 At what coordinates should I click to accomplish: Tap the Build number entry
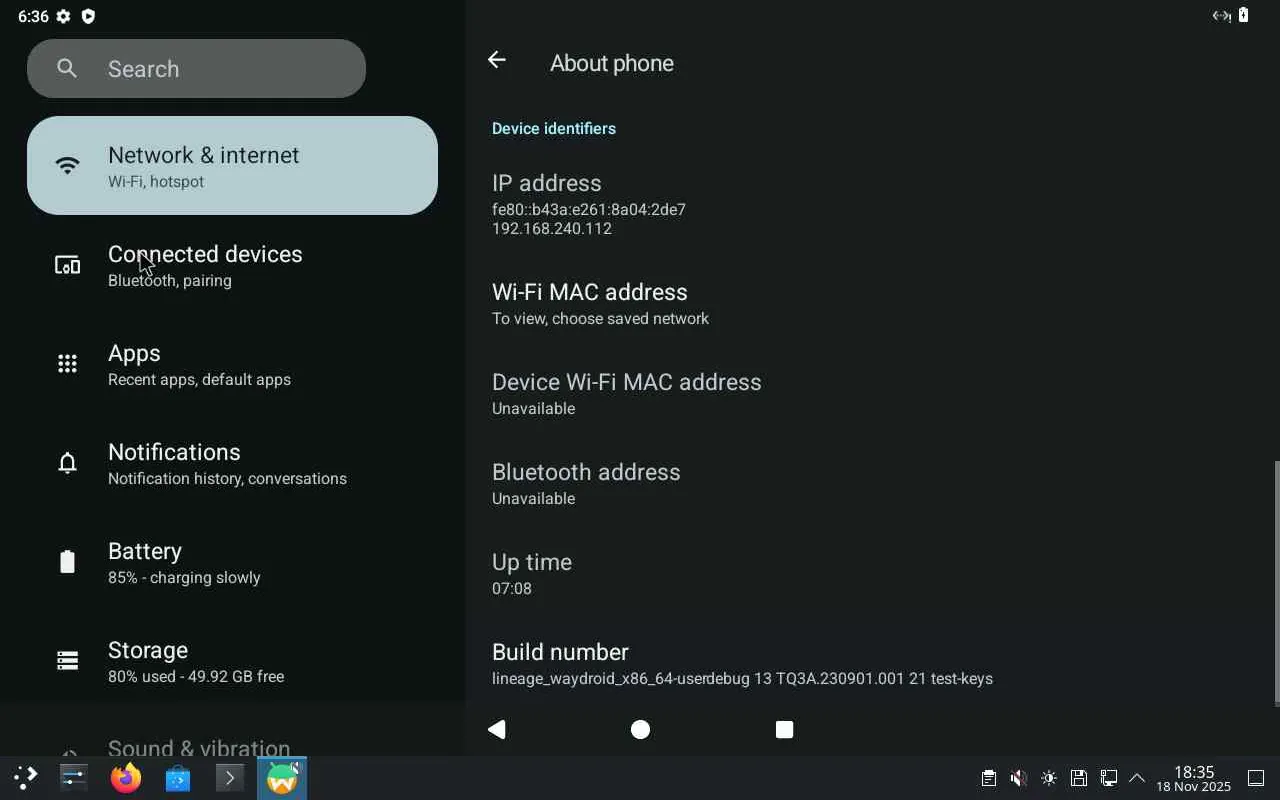pos(870,664)
